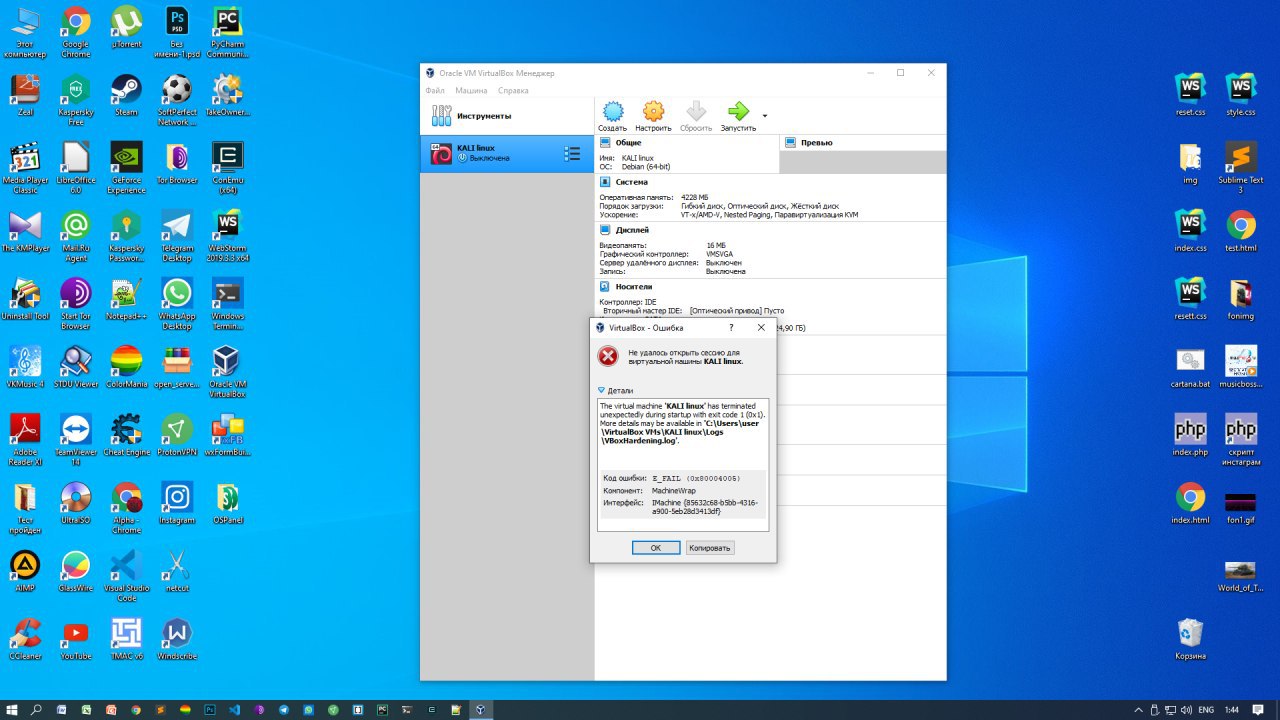Collapse the Детали details section
1280x720 pixels.
(615, 390)
